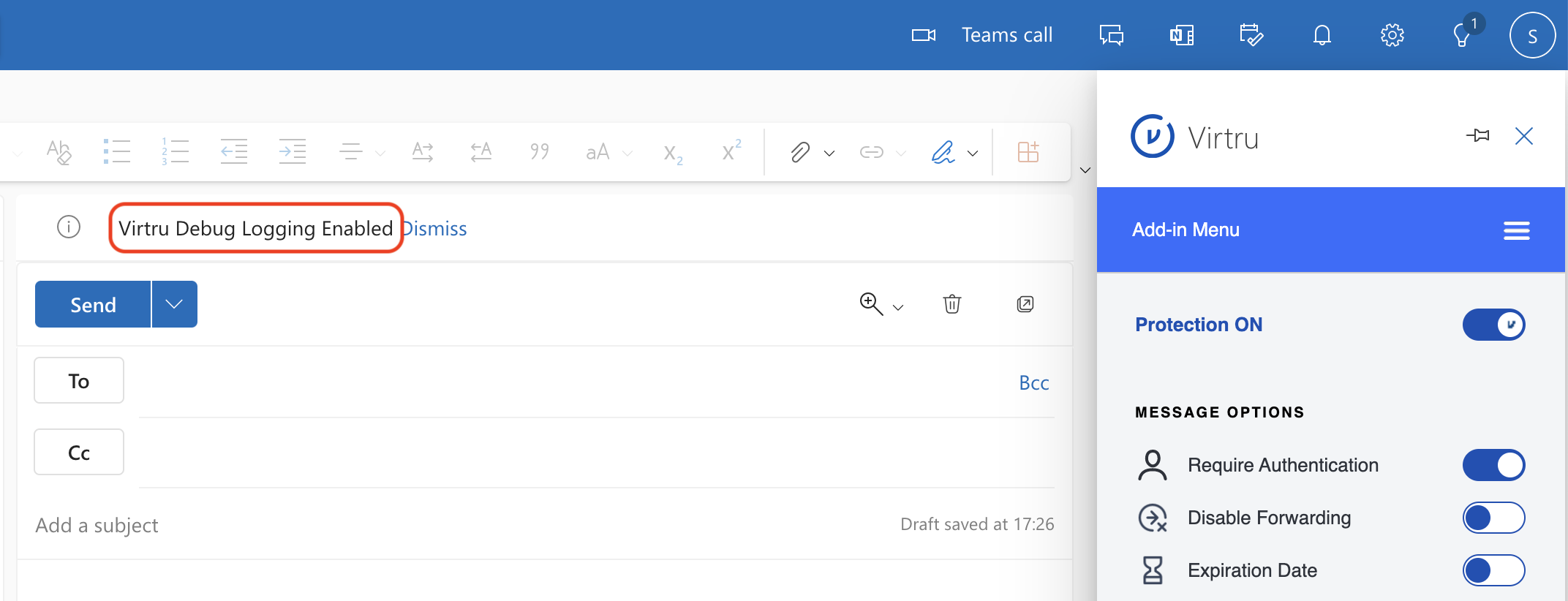Pop out message in new window

(1025, 304)
